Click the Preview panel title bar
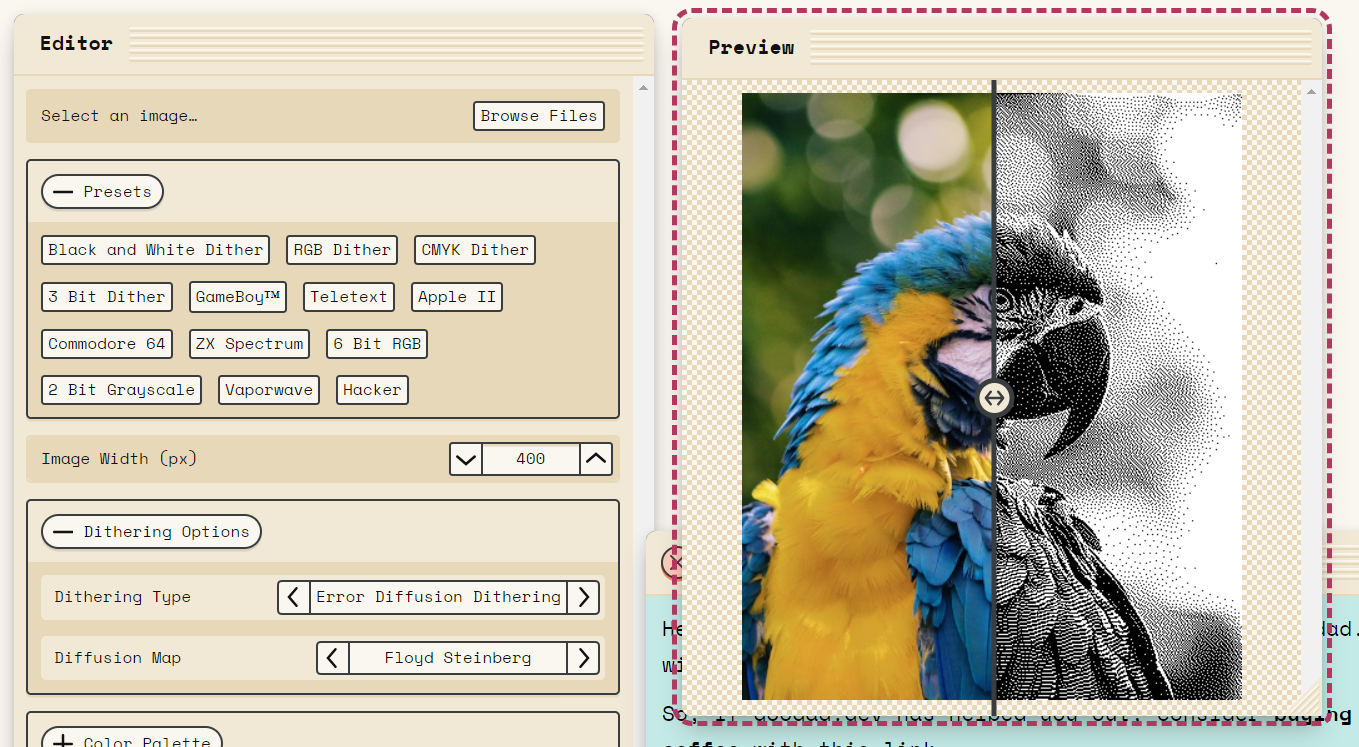 1002,47
